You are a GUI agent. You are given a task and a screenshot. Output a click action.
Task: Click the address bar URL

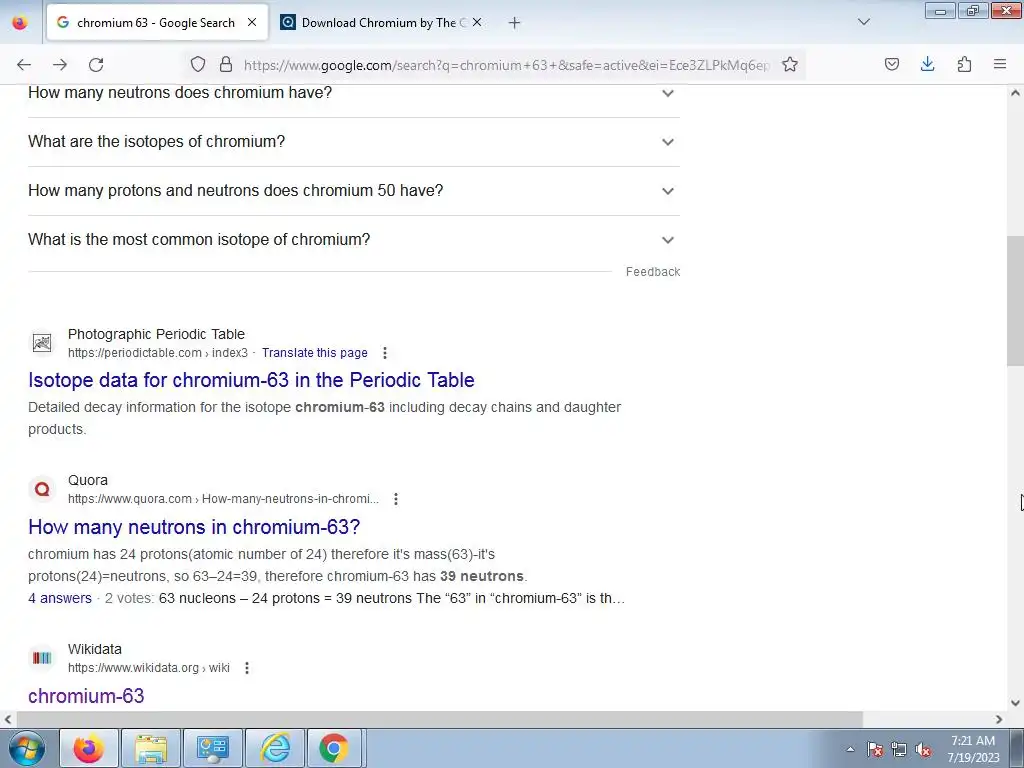[507, 65]
